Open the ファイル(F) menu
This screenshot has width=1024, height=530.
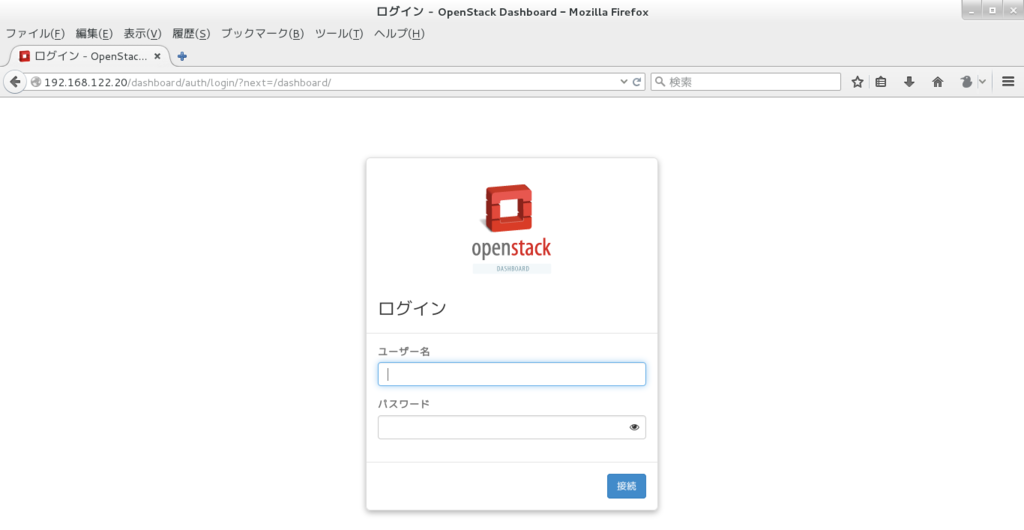point(35,33)
